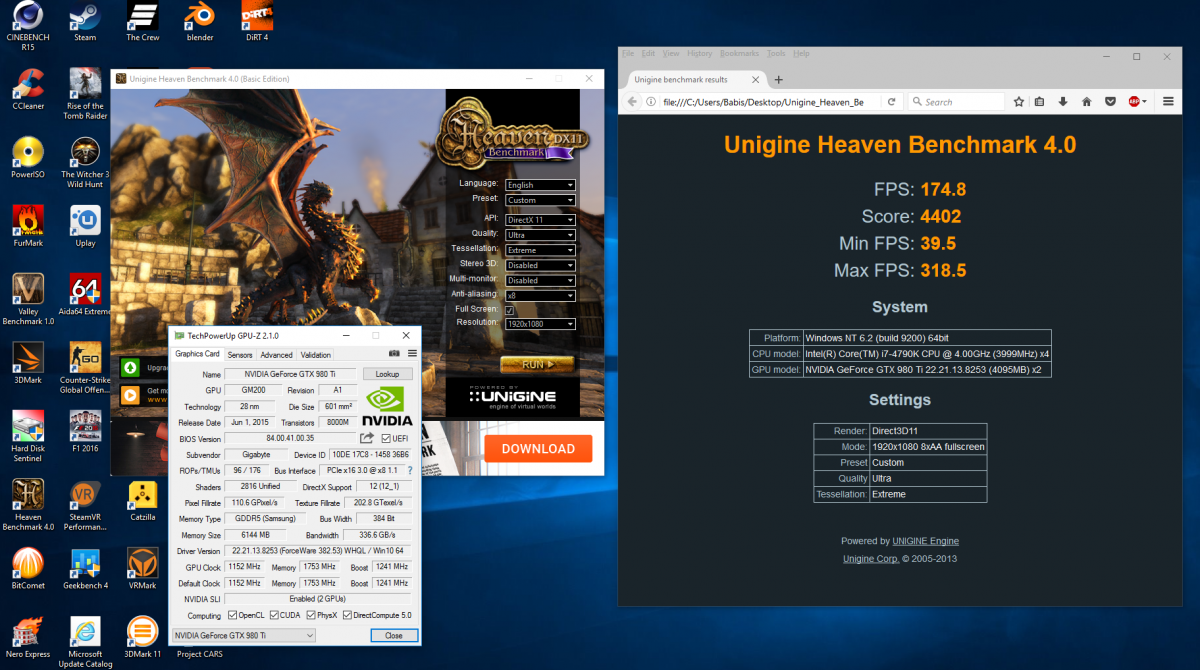Image resolution: width=1200 pixels, height=670 pixels.
Task: Open Firefox downloads arrow icon
Action: pyautogui.click(x=1063, y=101)
